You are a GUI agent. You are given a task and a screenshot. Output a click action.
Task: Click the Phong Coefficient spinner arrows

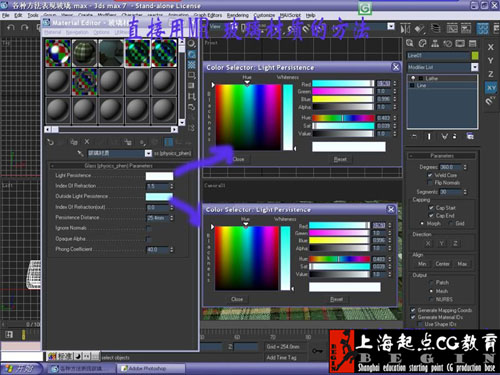(x=172, y=250)
